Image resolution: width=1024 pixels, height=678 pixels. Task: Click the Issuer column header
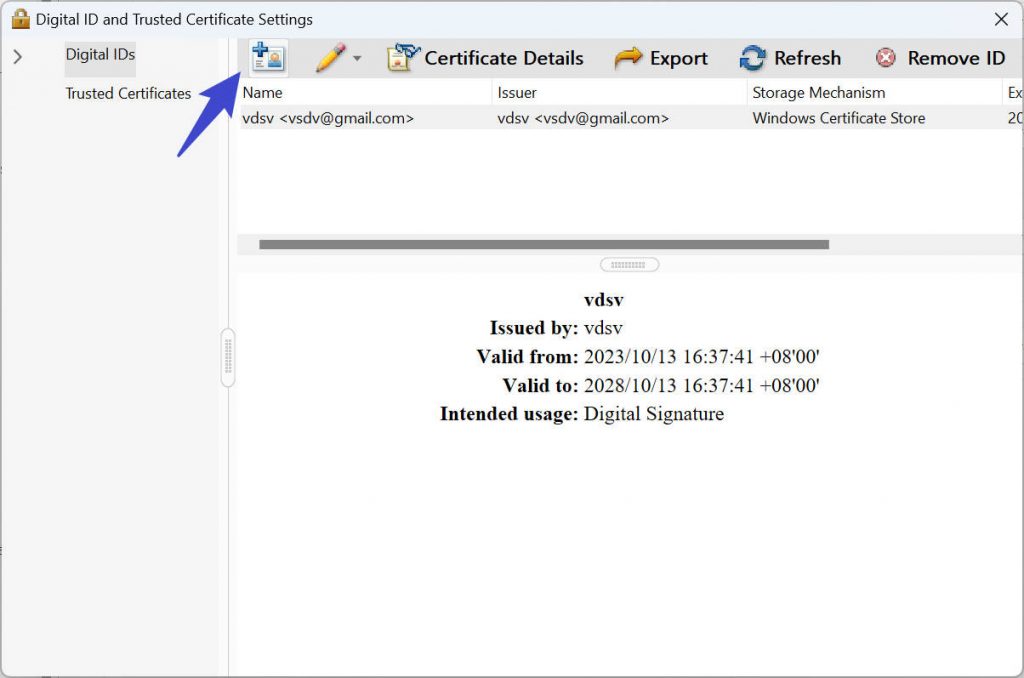click(515, 91)
